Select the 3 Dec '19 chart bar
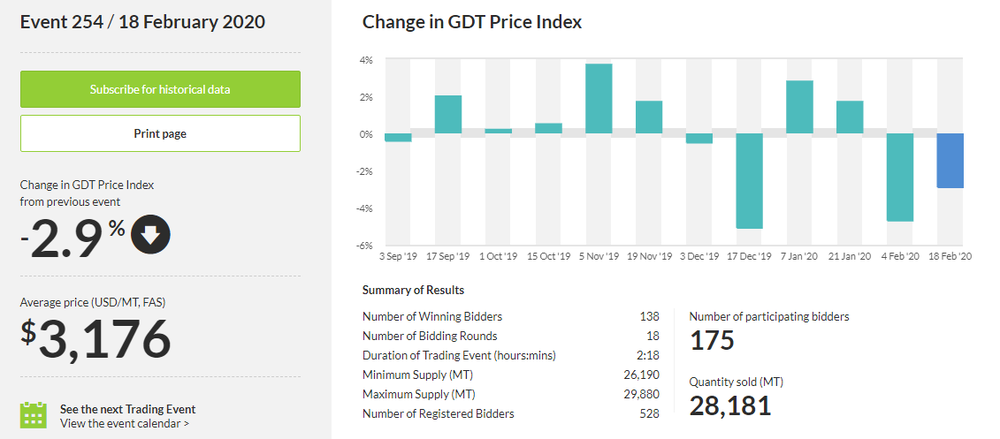The height and width of the screenshot is (439, 1000). [x=699, y=139]
